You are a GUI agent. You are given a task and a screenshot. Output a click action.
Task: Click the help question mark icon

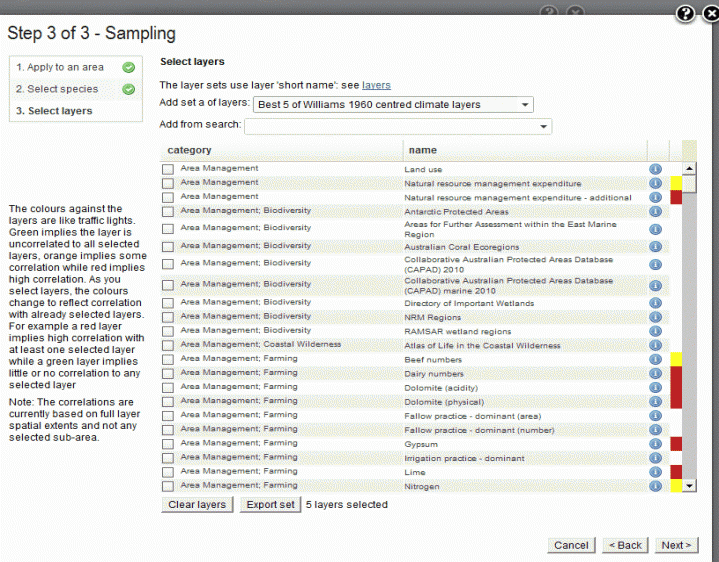pos(685,14)
